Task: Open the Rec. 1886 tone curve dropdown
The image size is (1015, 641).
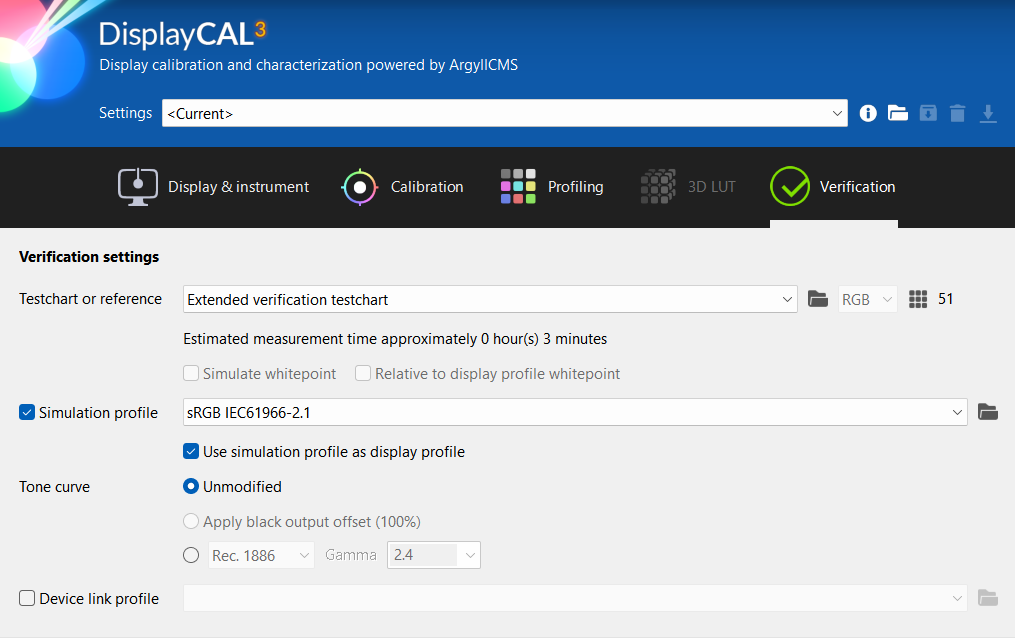Action: pos(261,555)
